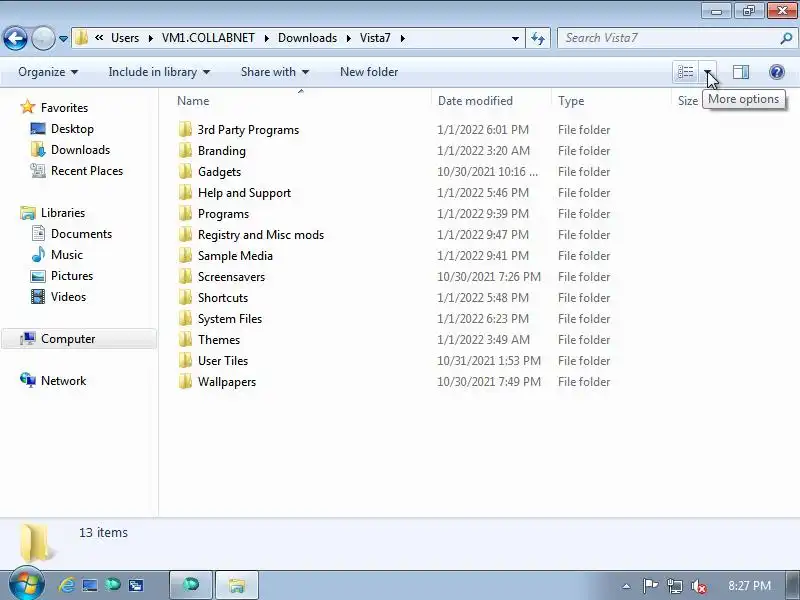800x600 pixels.
Task: Show hidden system tray icons
Action: [626, 586]
